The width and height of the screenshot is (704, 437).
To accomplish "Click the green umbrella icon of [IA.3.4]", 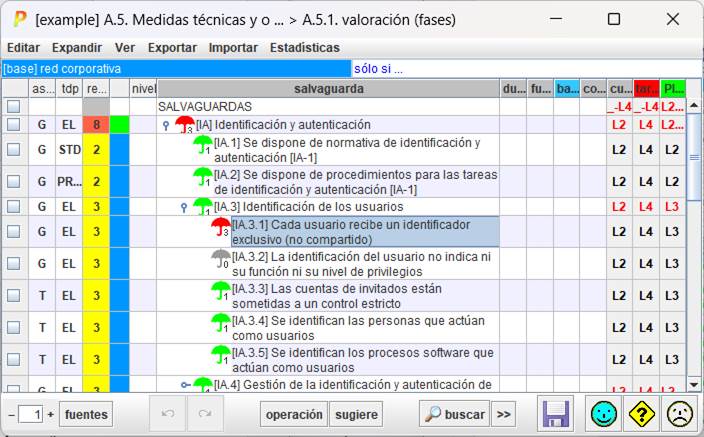I will coord(221,322).
